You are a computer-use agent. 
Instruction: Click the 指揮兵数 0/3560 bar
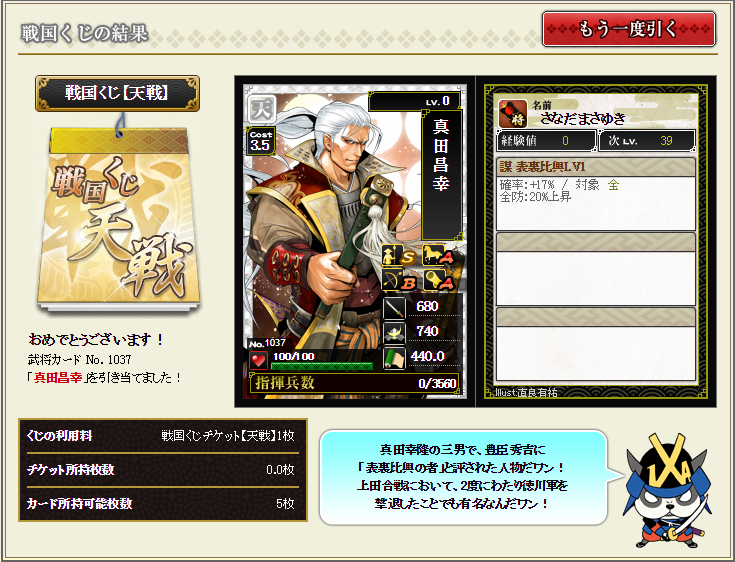tap(355, 383)
